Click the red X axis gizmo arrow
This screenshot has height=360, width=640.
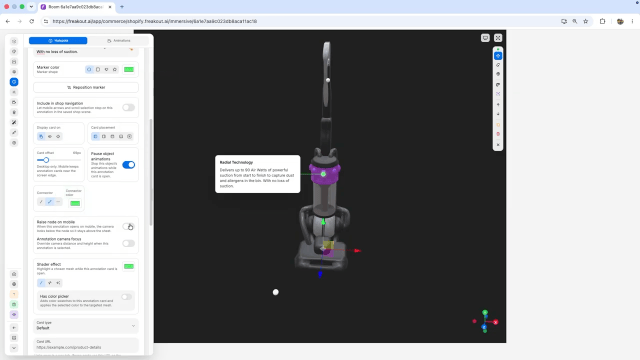point(357,251)
